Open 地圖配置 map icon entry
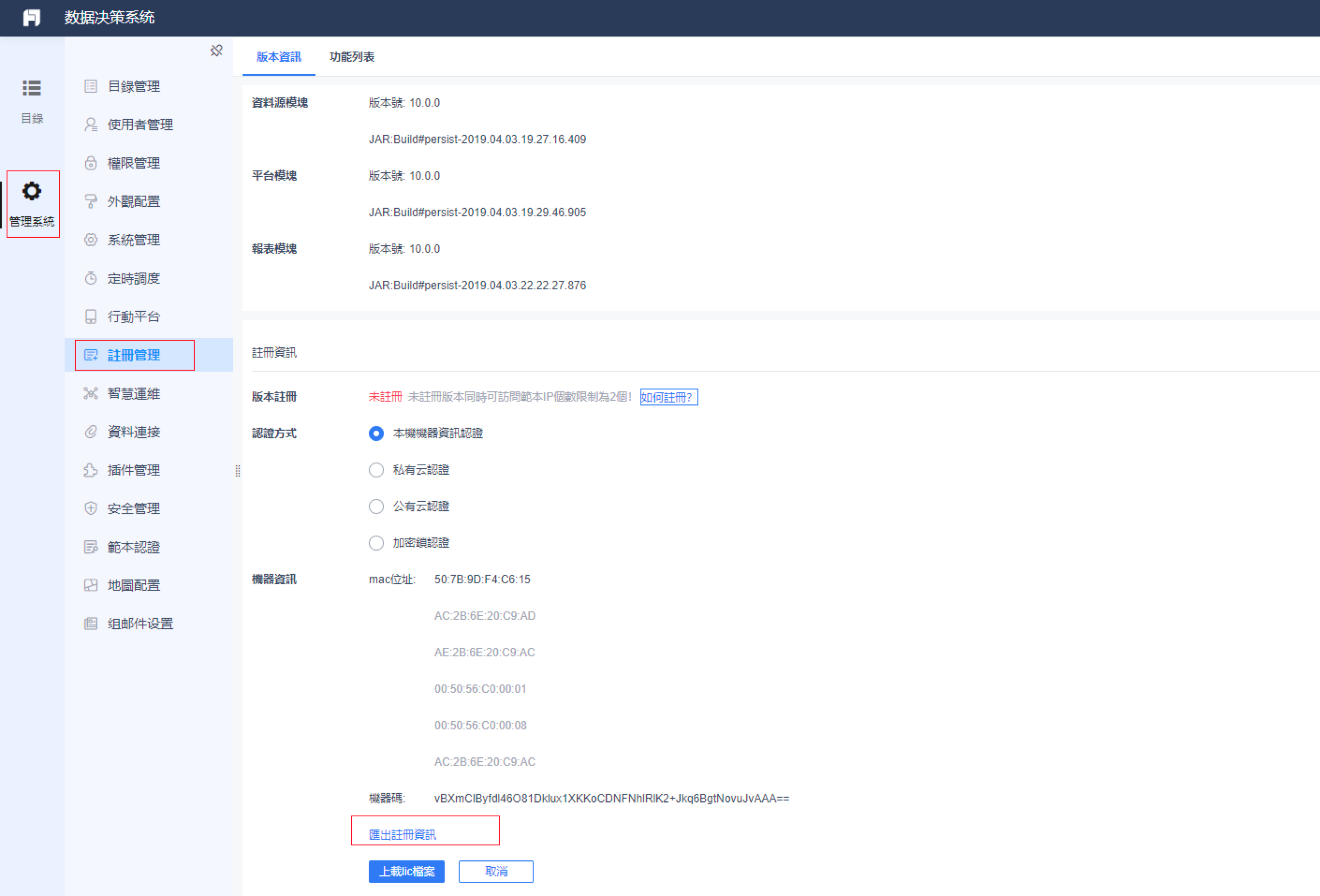1320x896 pixels. (x=91, y=585)
